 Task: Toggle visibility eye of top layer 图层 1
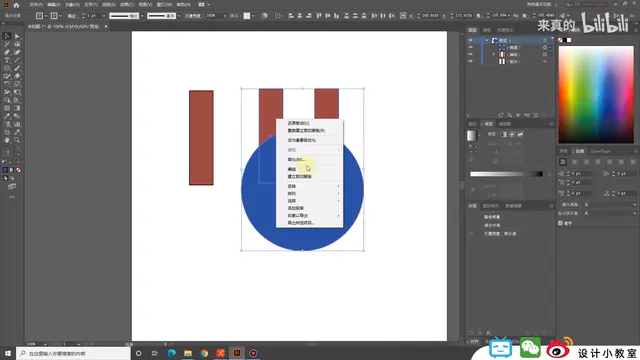point(470,40)
